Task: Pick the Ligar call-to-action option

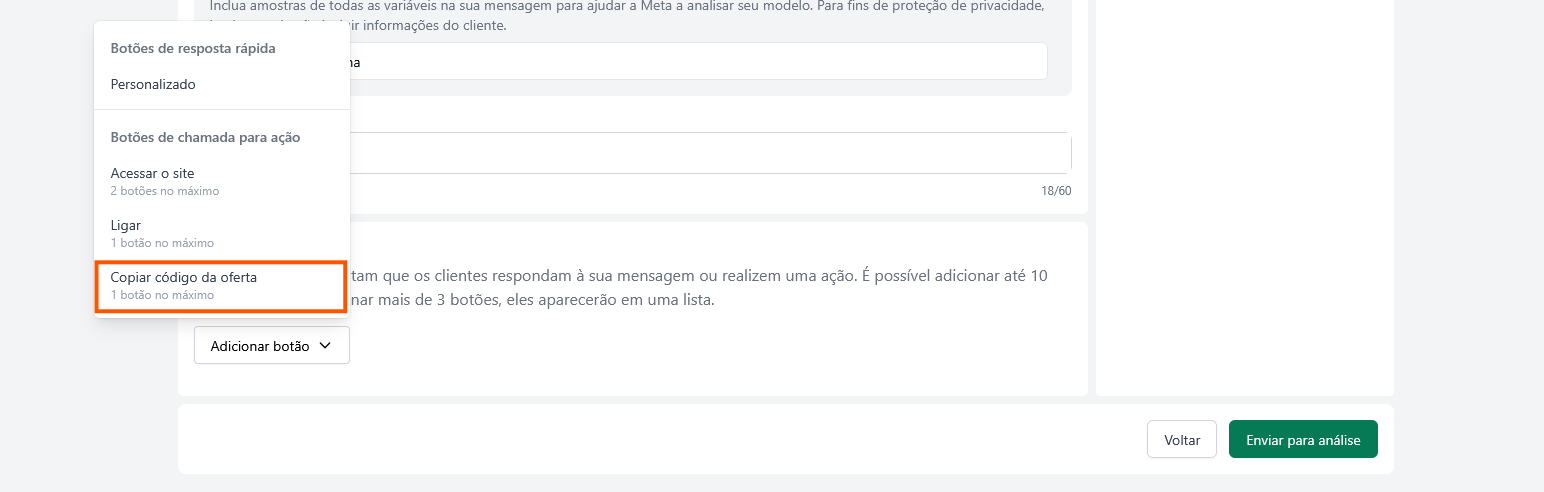Action: click(x=126, y=225)
